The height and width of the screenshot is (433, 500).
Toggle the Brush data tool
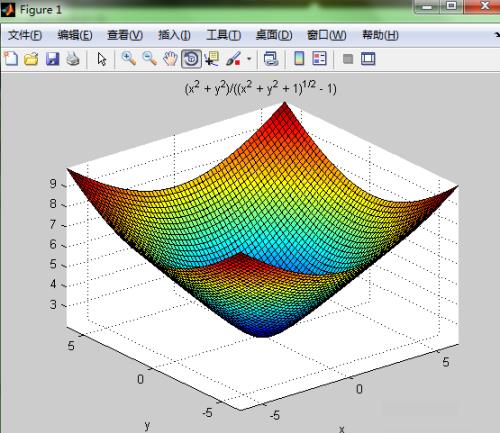click(233, 59)
